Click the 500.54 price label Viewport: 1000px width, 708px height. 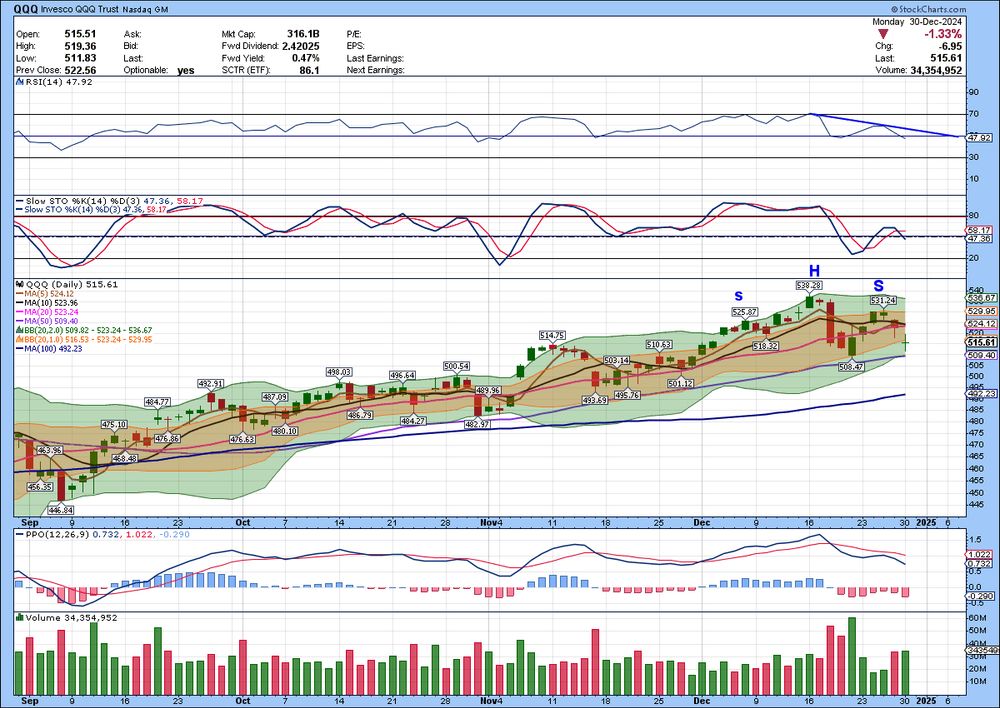pyautogui.click(x=456, y=366)
